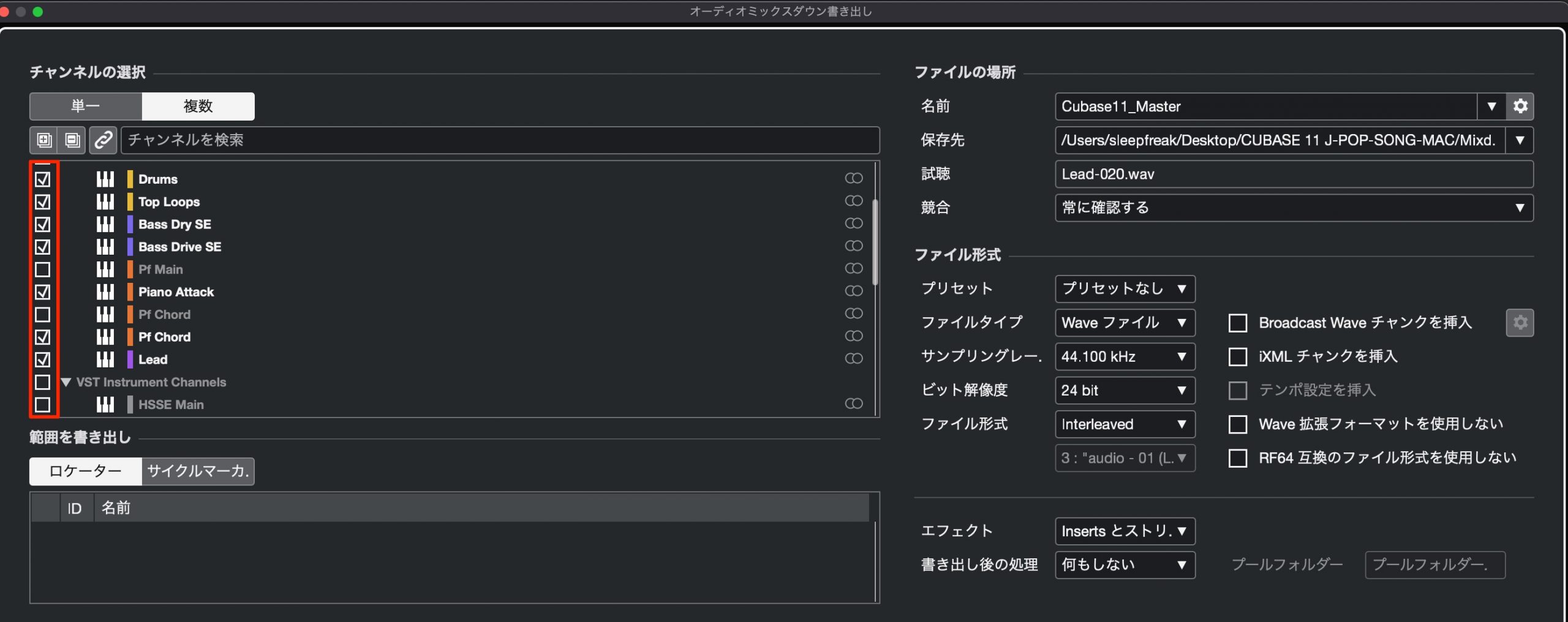Open the 保存先 path dropdown arrow
This screenshot has height=622, width=1568.
(x=1520, y=140)
